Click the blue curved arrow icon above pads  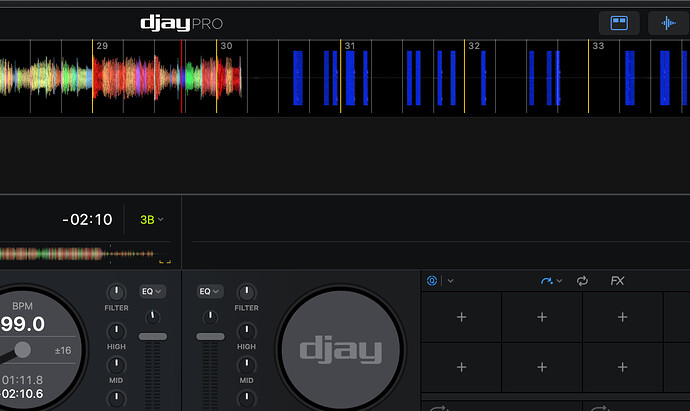547,281
